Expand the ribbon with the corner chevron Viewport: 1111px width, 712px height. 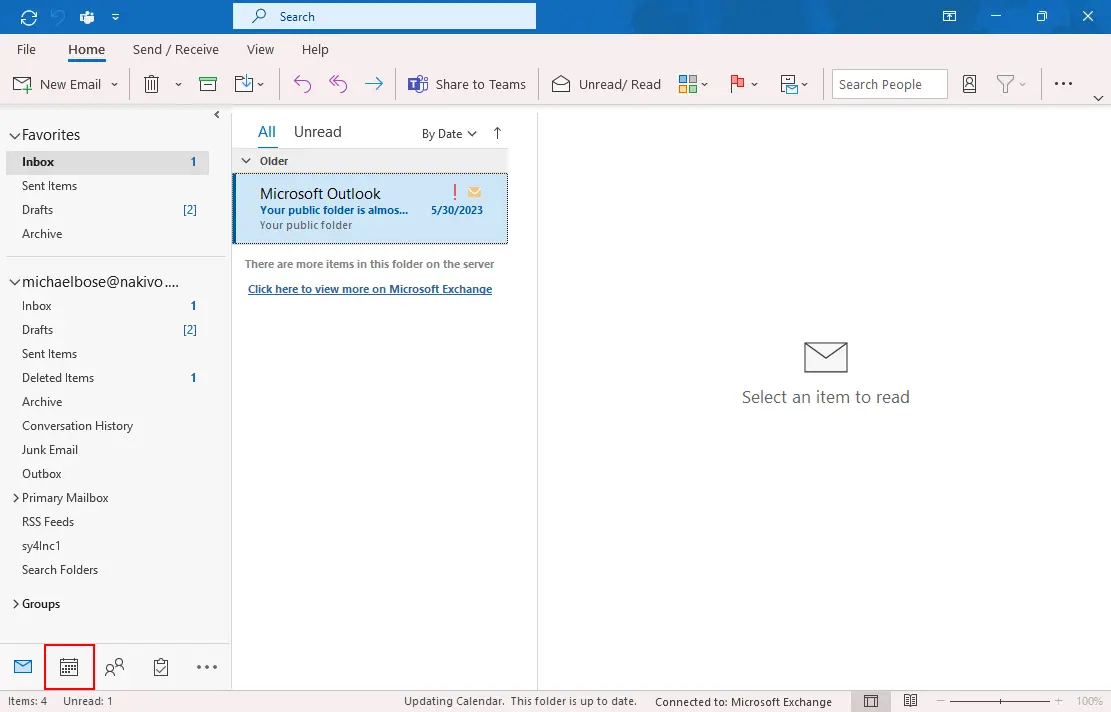(1098, 98)
